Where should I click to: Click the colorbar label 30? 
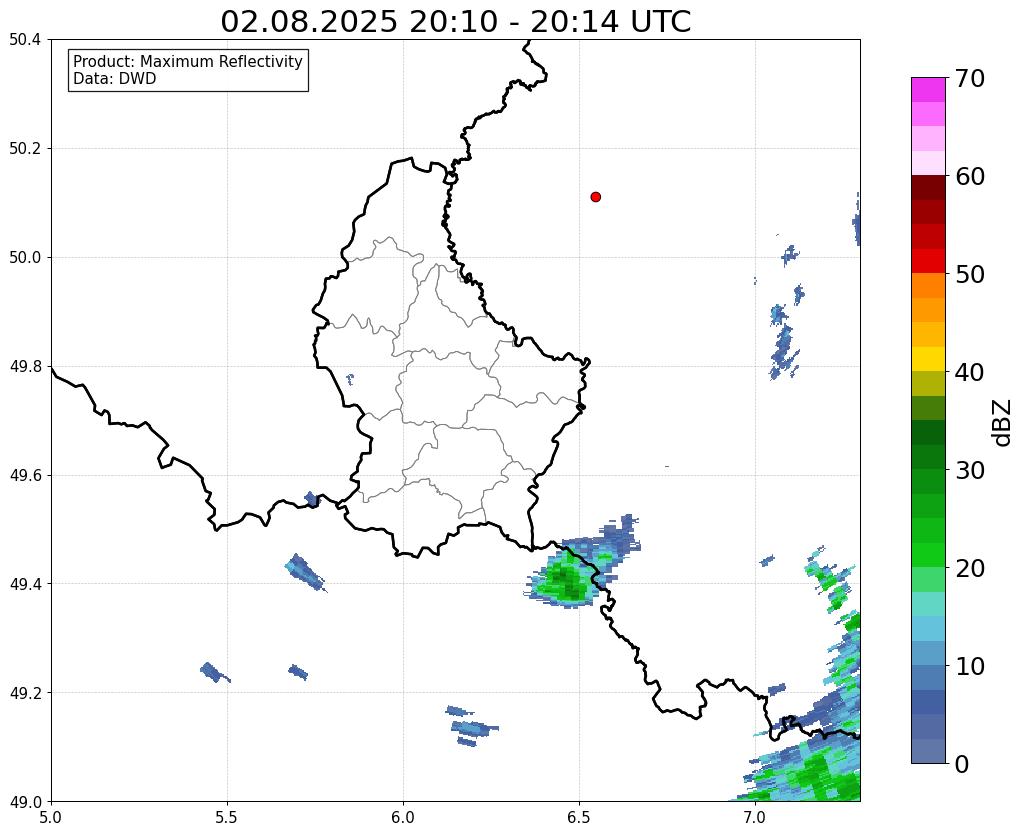(x=970, y=470)
